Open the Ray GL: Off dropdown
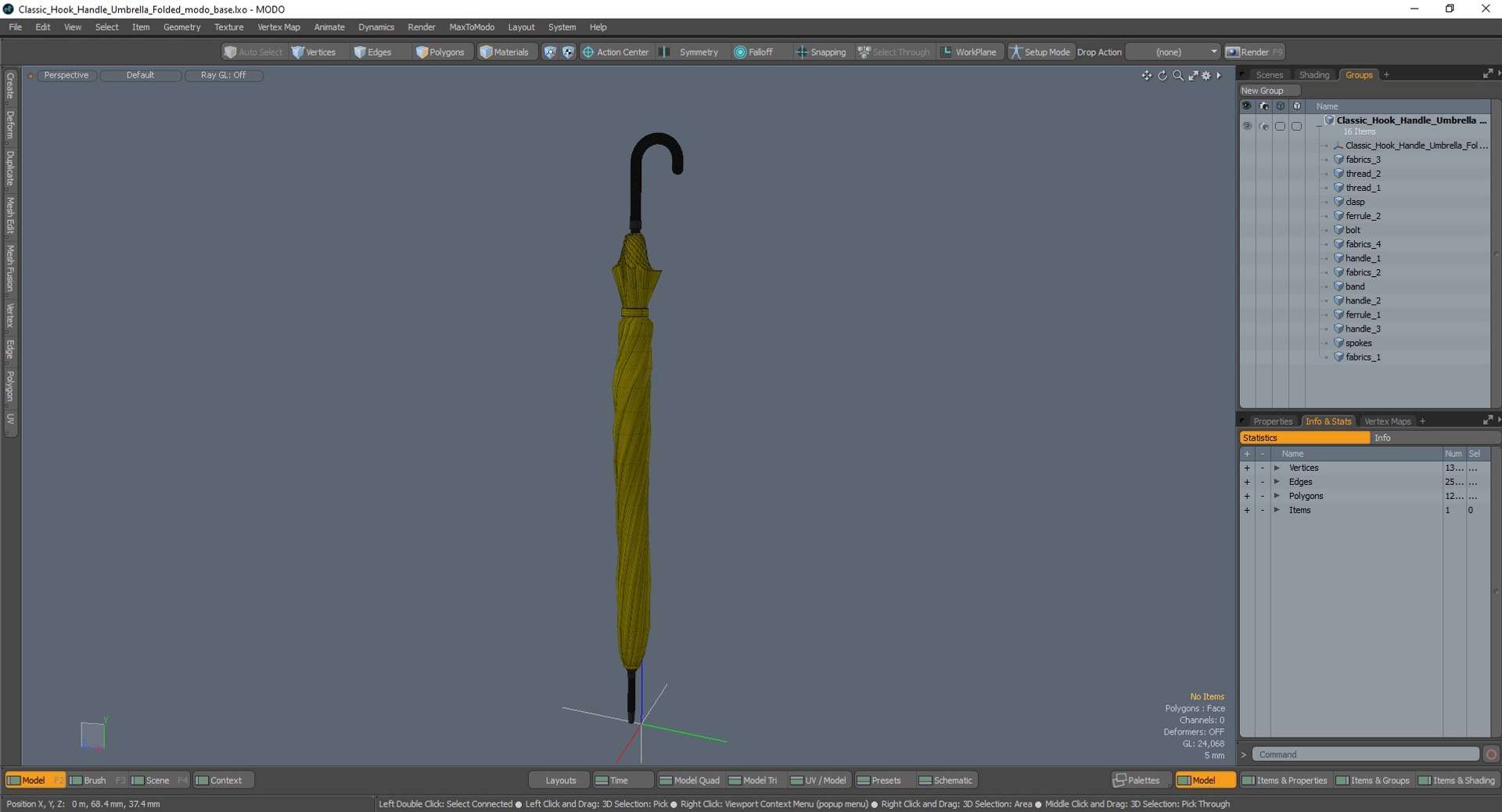1502x812 pixels. [x=224, y=75]
